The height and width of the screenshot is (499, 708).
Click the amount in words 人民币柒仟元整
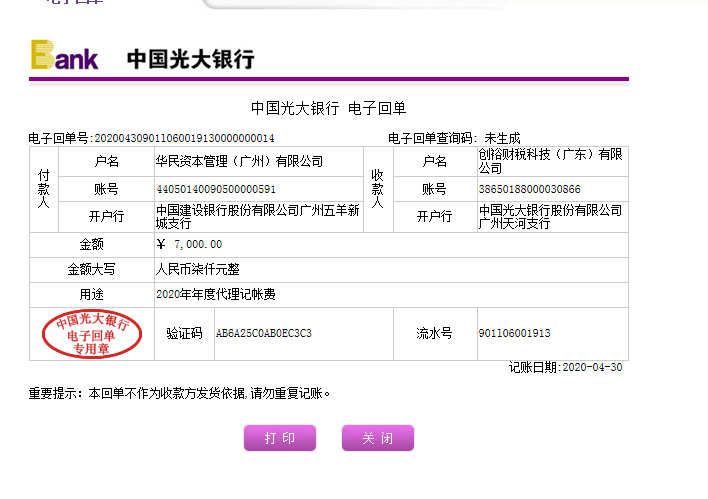click(x=197, y=270)
